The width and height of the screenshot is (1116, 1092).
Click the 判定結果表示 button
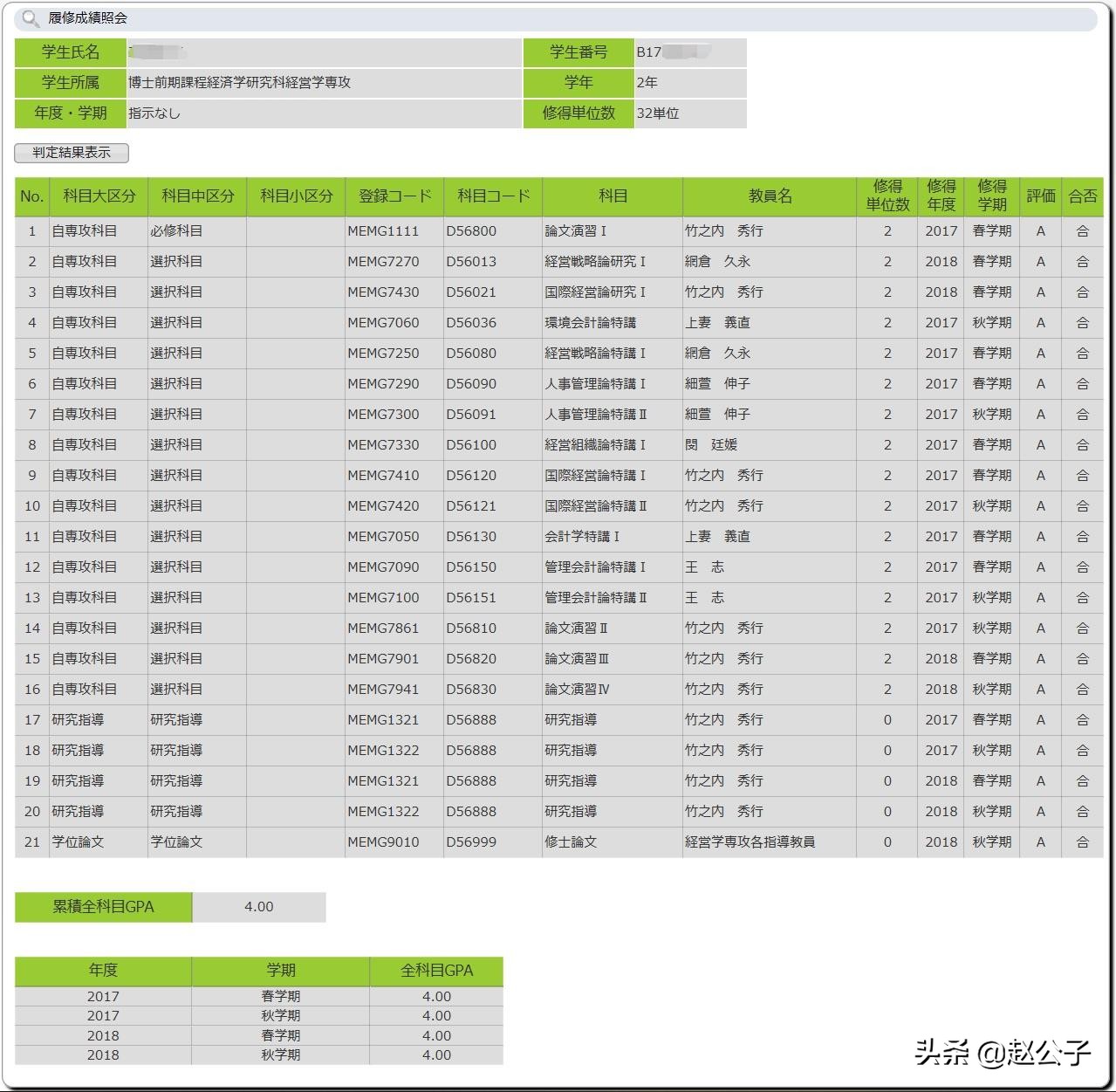72,153
